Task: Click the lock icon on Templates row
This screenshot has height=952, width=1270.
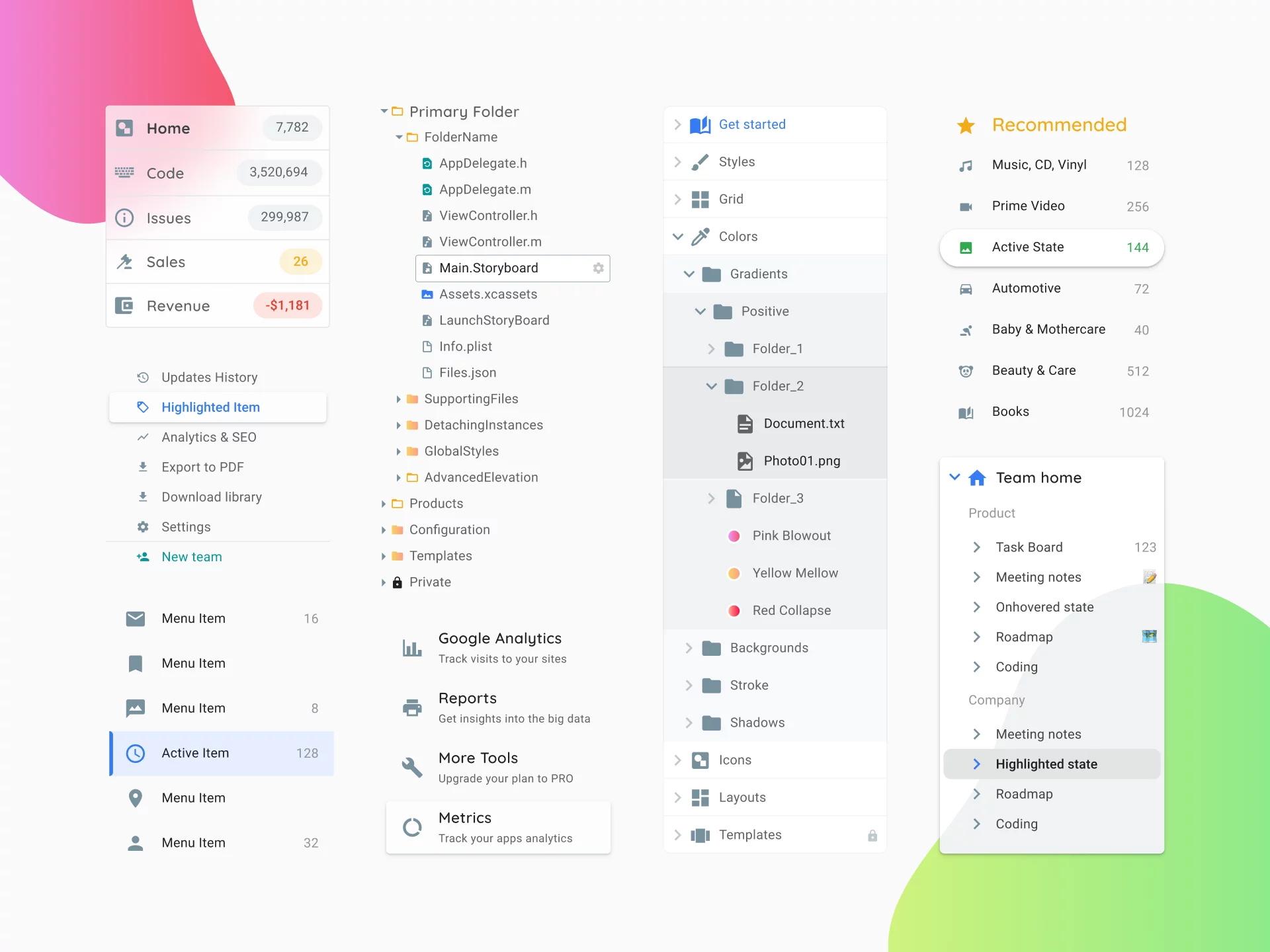Action: click(872, 834)
